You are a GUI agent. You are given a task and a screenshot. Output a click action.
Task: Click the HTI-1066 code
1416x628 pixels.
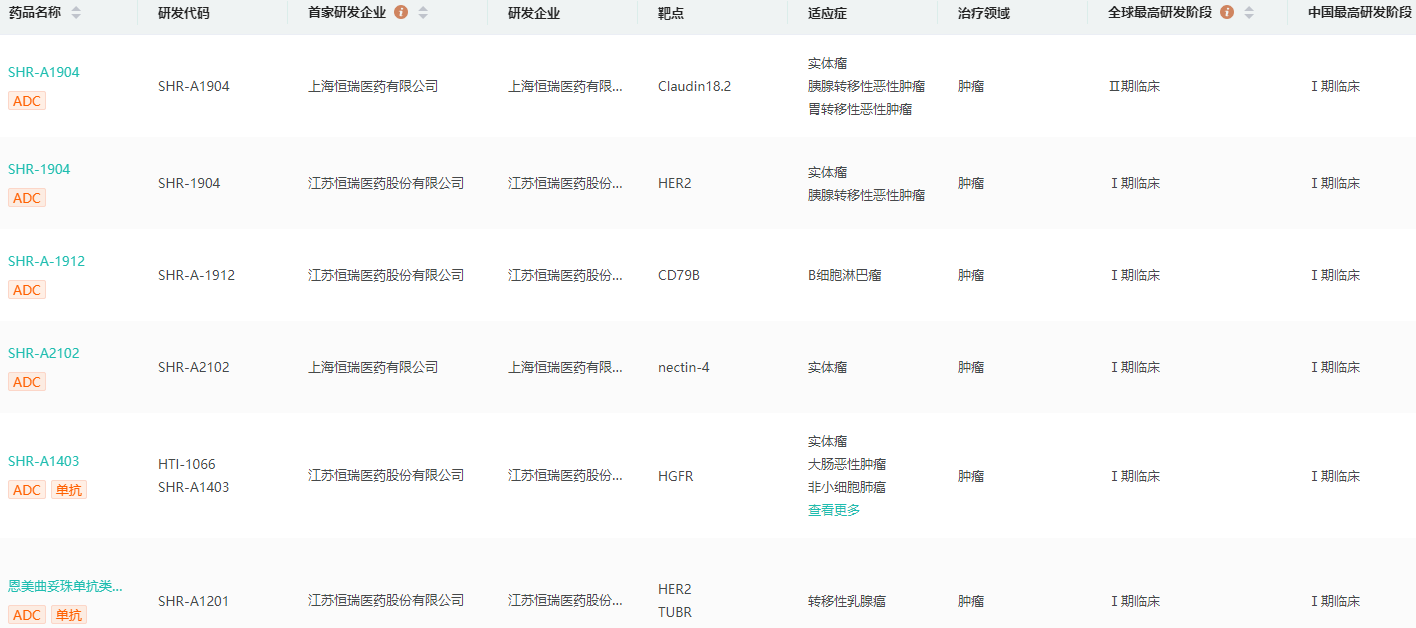187,464
